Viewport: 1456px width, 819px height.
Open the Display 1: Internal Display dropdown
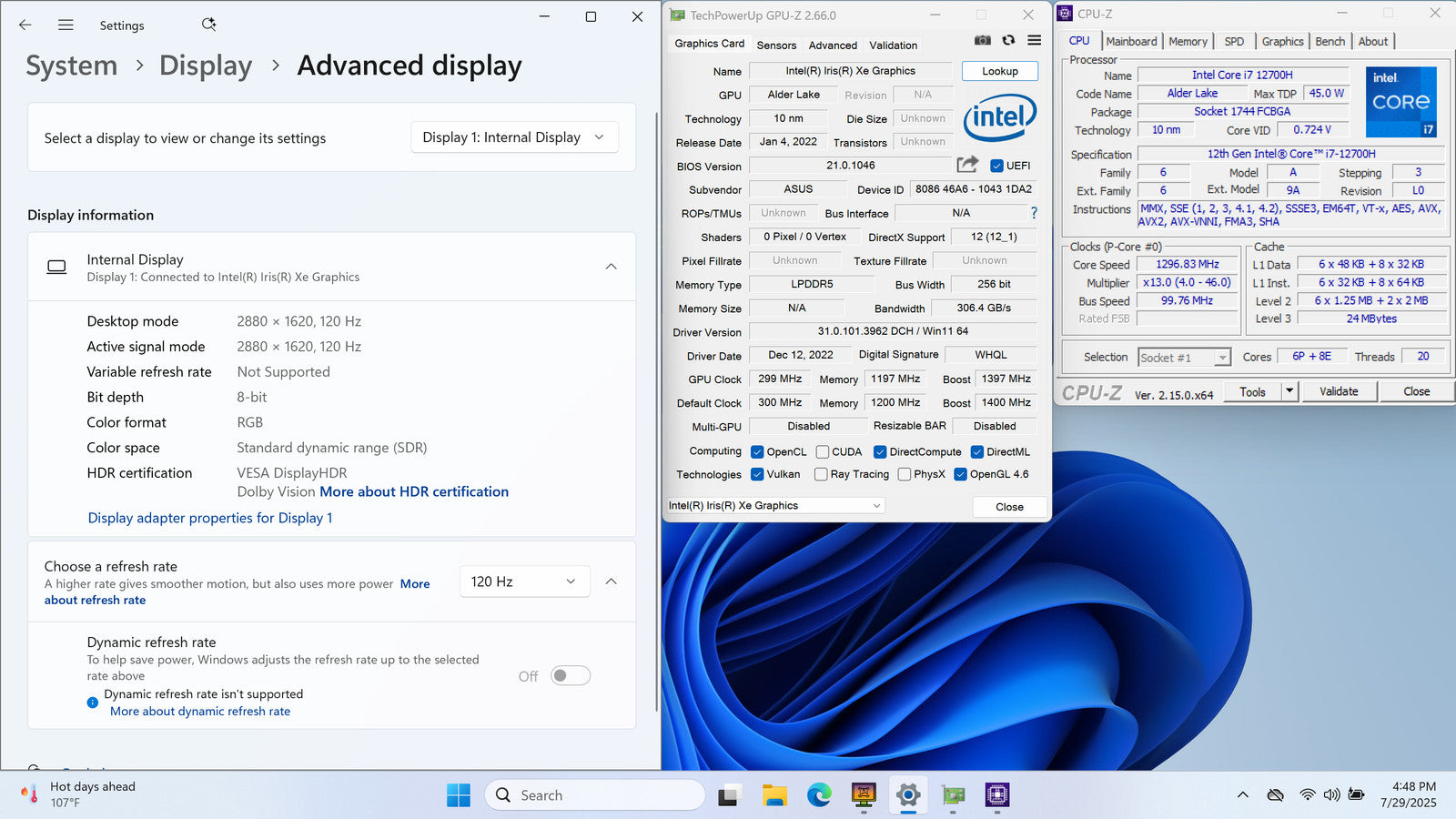pos(514,137)
